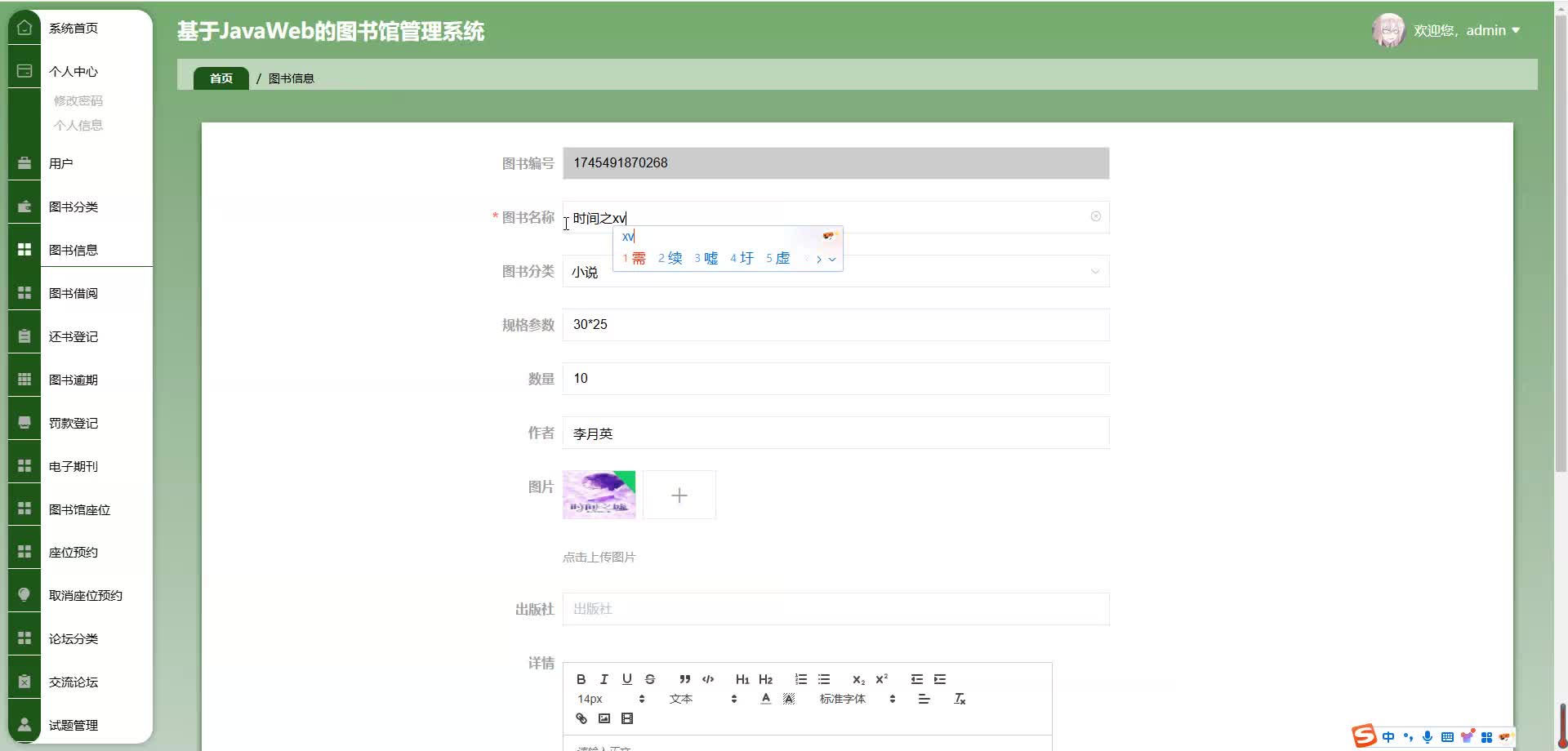Toggle underline formatting in the editor
Screen dimensions: 1568x751
pyautogui.click(x=626, y=679)
